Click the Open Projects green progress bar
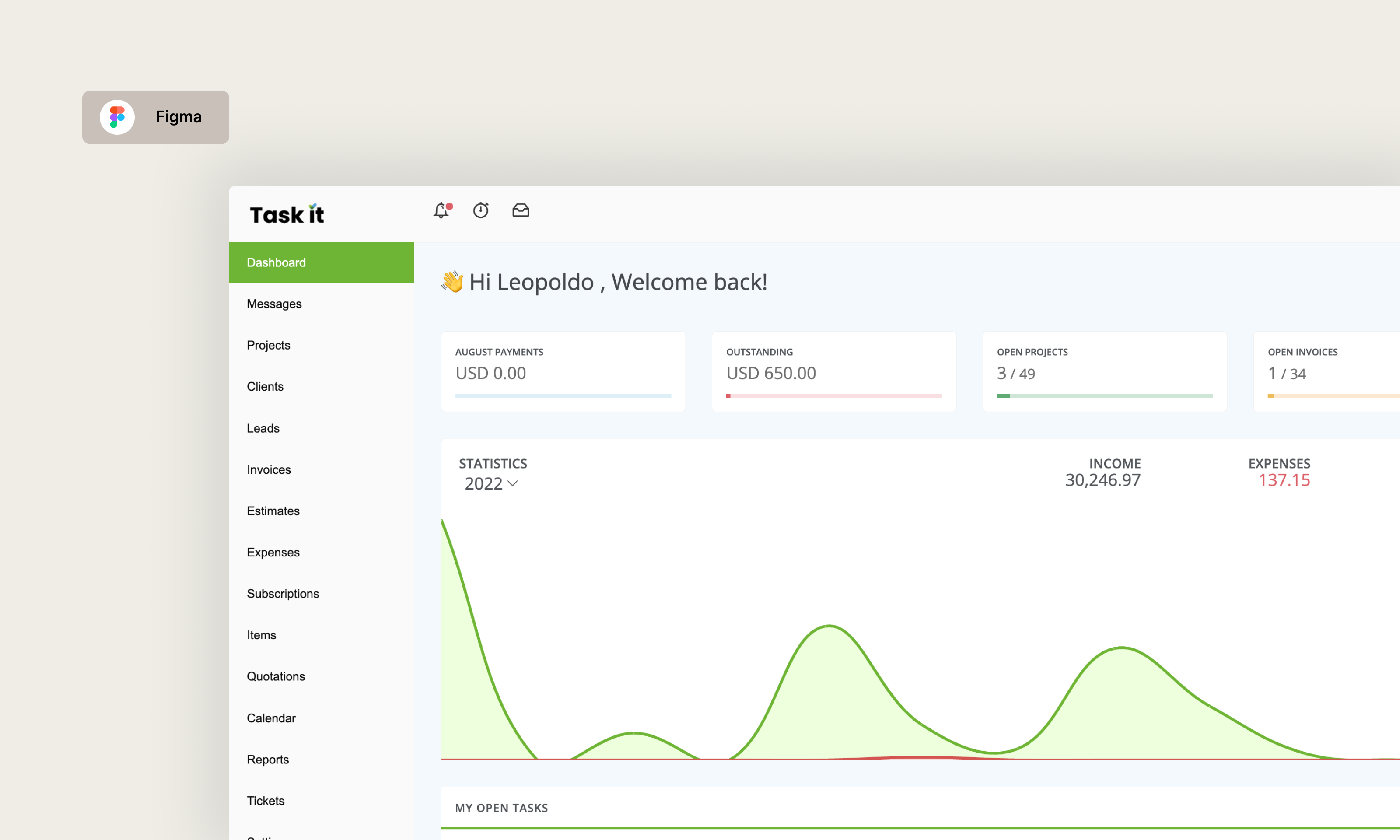 pos(1105,395)
